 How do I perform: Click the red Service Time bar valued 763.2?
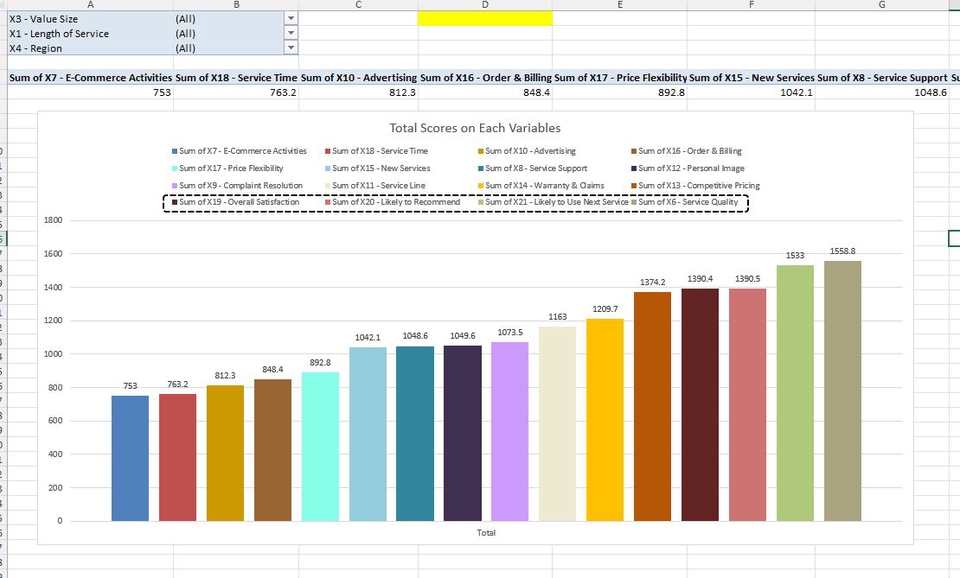(178, 457)
